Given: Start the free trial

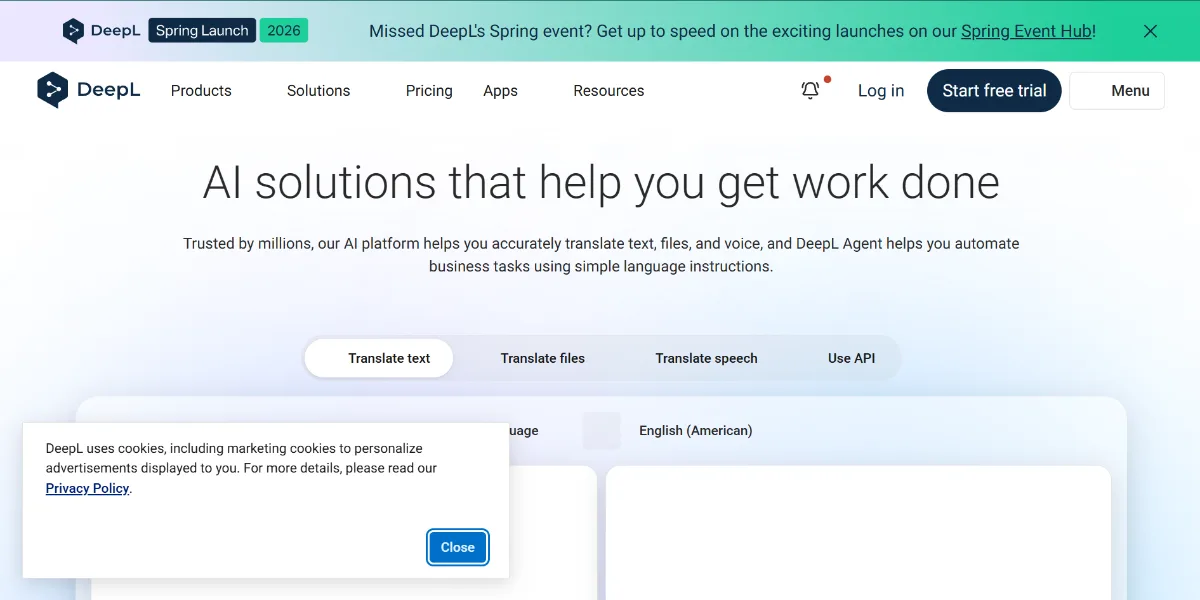Looking at the screenshot, I should click(x=994, y=91).
